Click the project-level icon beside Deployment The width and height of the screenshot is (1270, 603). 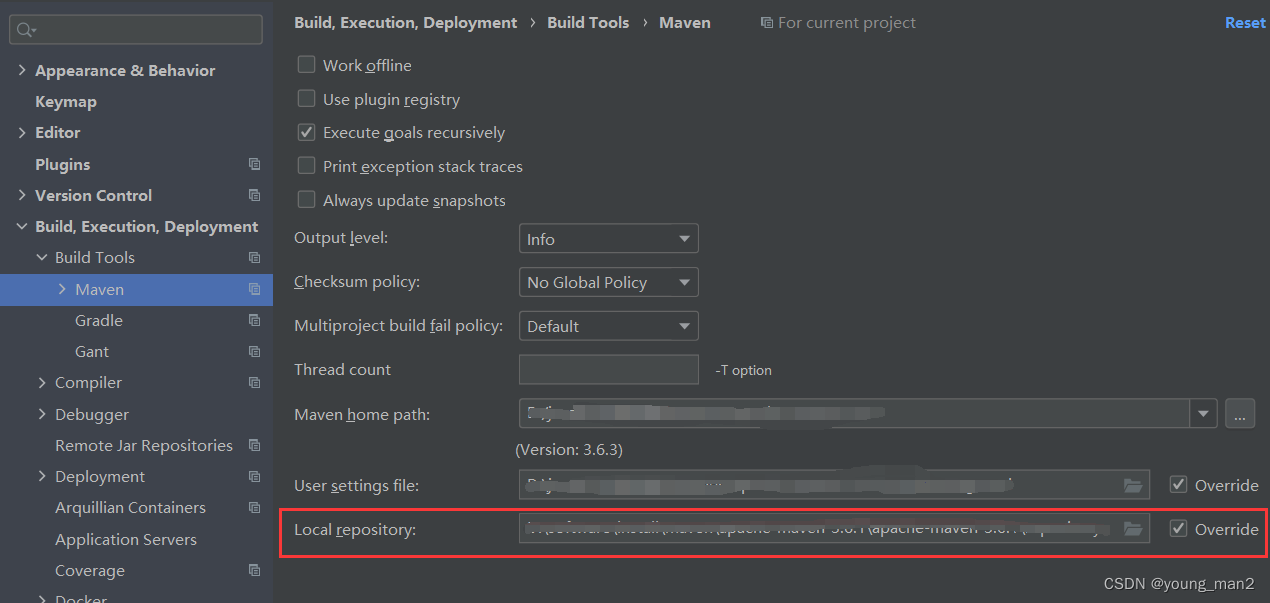coord(254,476)
